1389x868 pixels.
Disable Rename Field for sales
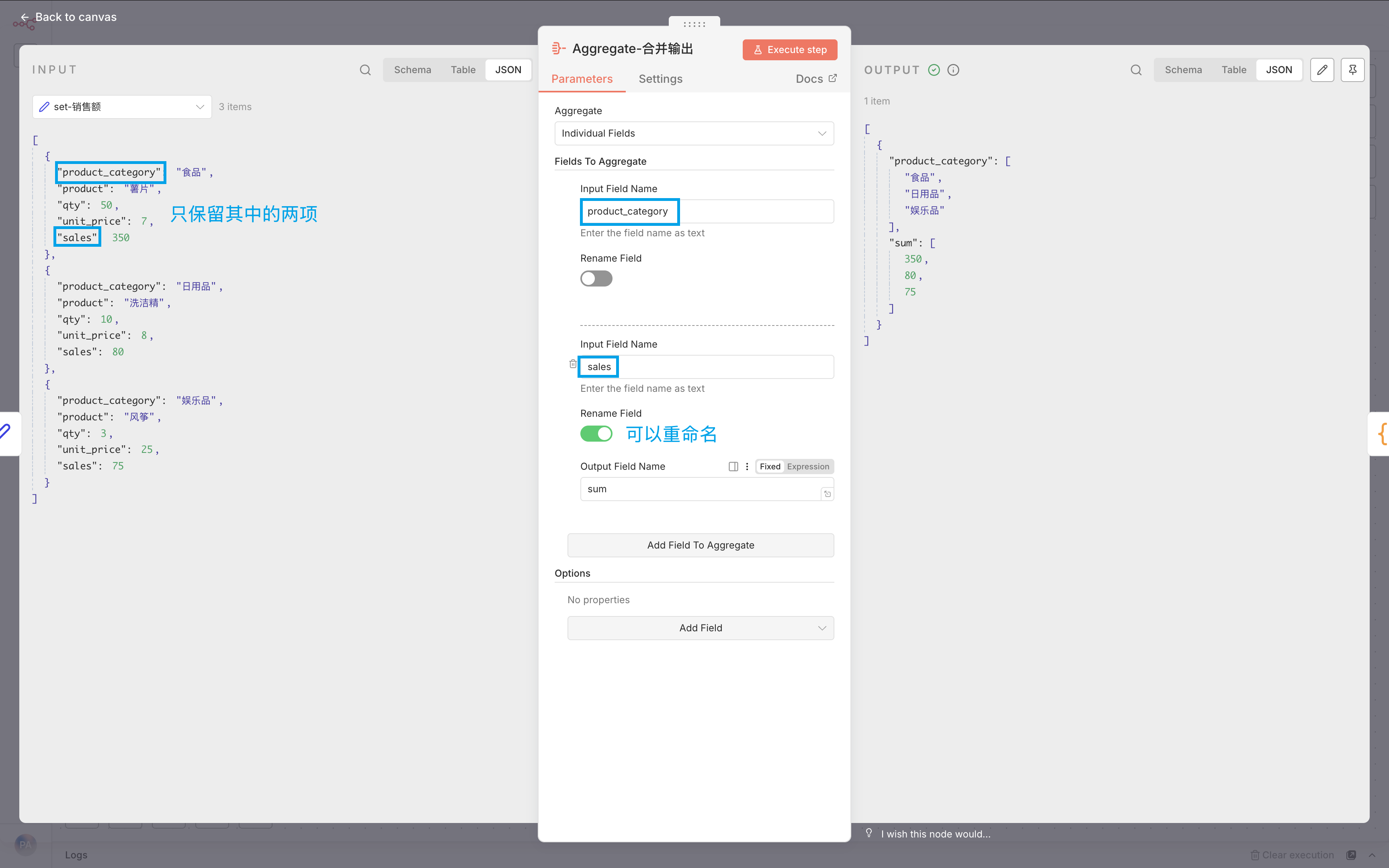point(596,434)
